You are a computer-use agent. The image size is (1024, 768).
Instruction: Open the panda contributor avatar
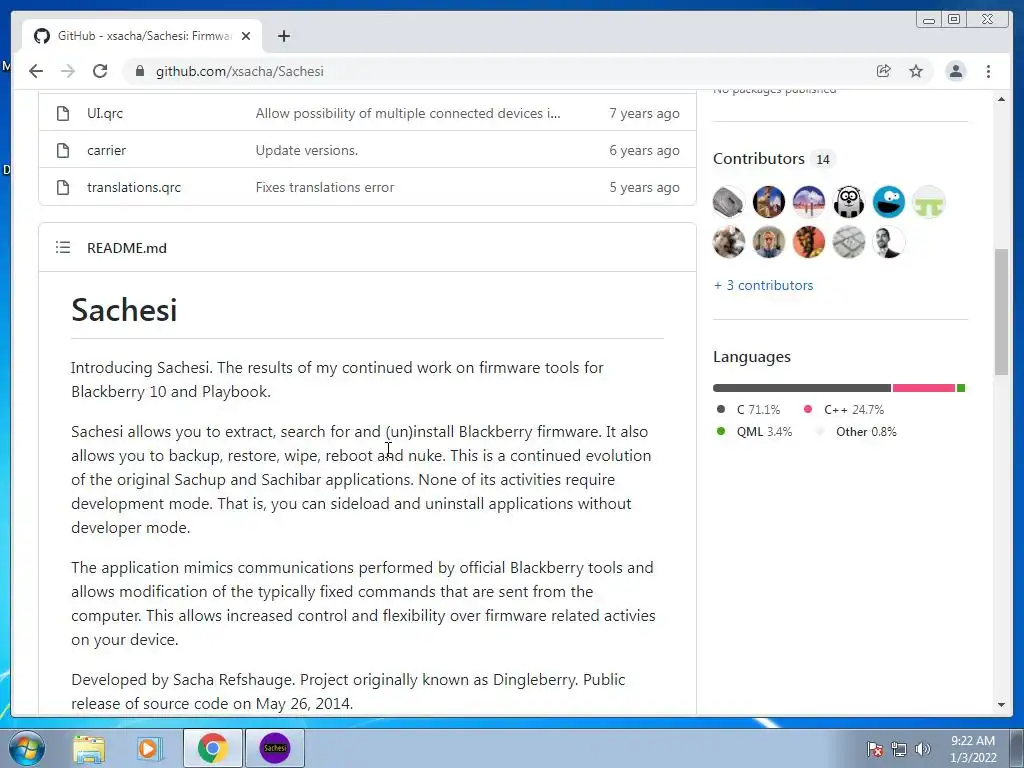pos(848,202)
